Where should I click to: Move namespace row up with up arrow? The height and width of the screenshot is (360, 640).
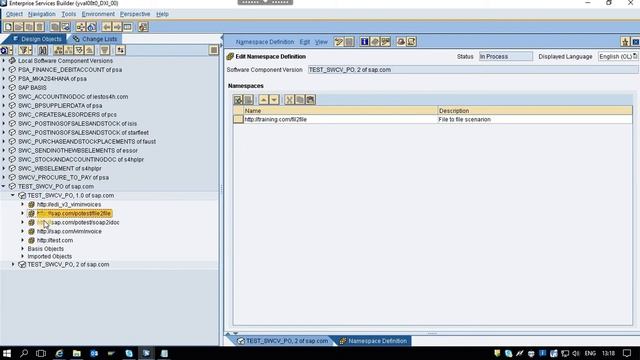pos(264,100)
